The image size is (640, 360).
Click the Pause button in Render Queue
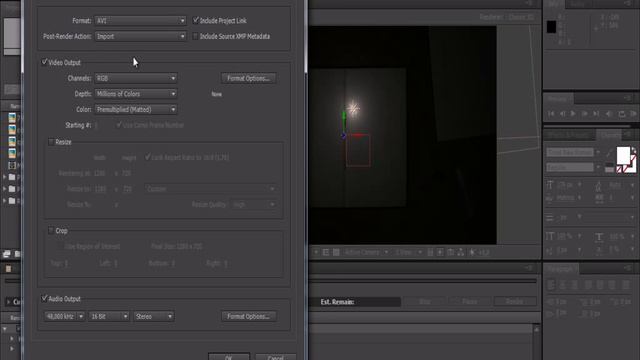coord(470,302)
